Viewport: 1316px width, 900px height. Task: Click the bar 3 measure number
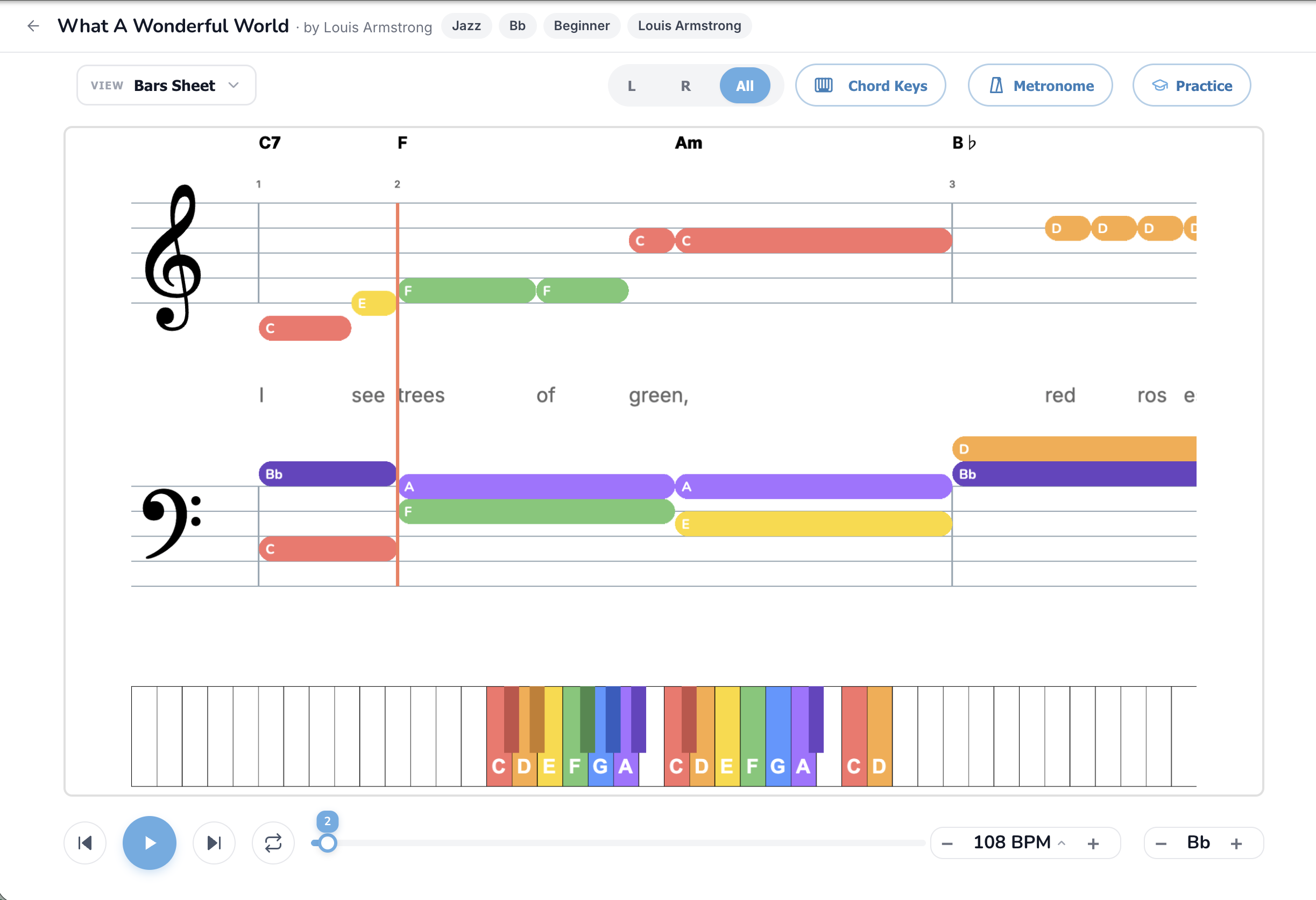coord(952,184)
